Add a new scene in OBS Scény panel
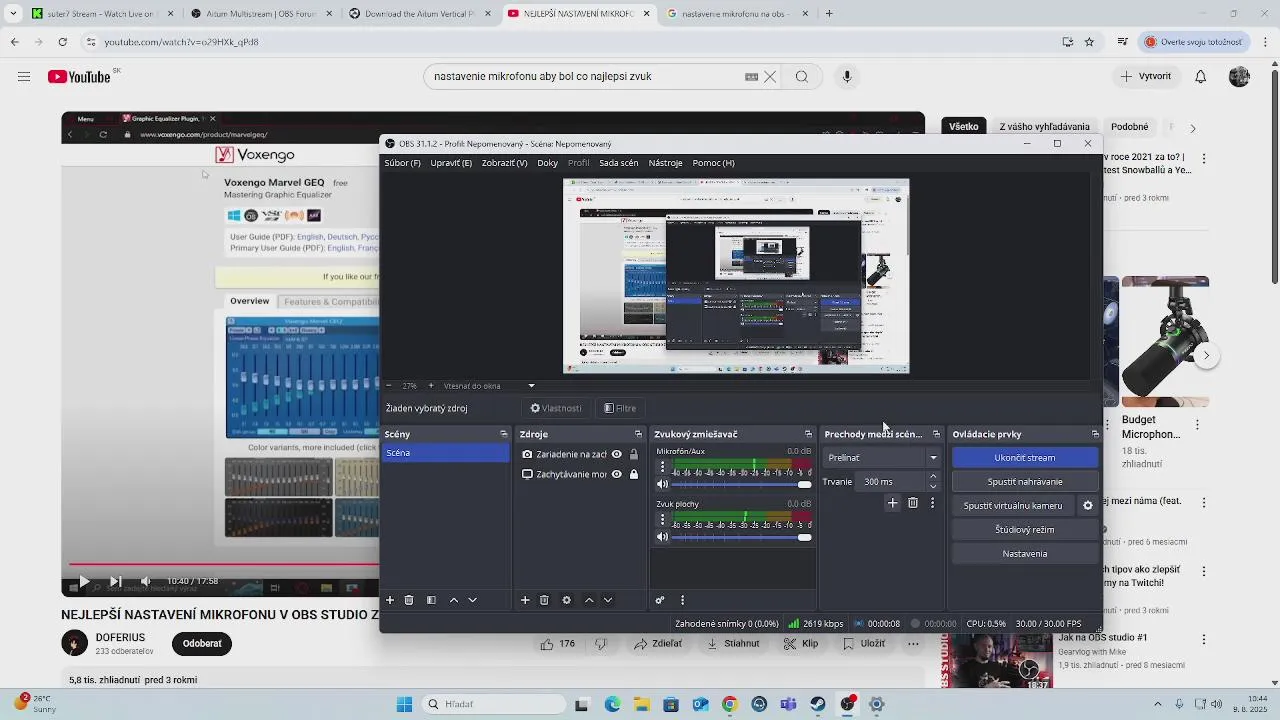Viewport: 1280px width, 720px height. (390, 600)
